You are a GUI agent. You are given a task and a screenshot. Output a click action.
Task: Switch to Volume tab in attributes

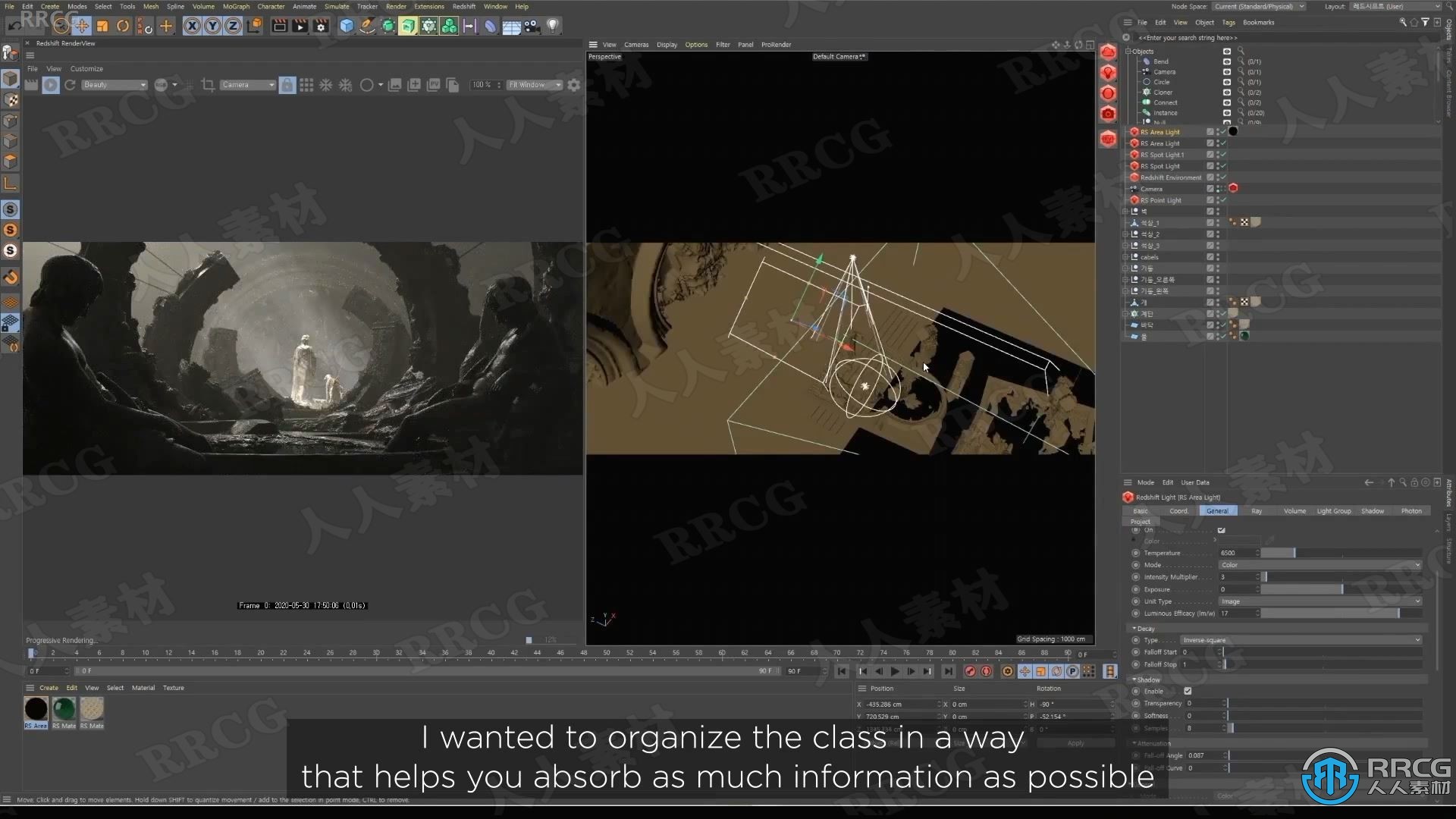pyautogui.click(x=1294, y=511)
